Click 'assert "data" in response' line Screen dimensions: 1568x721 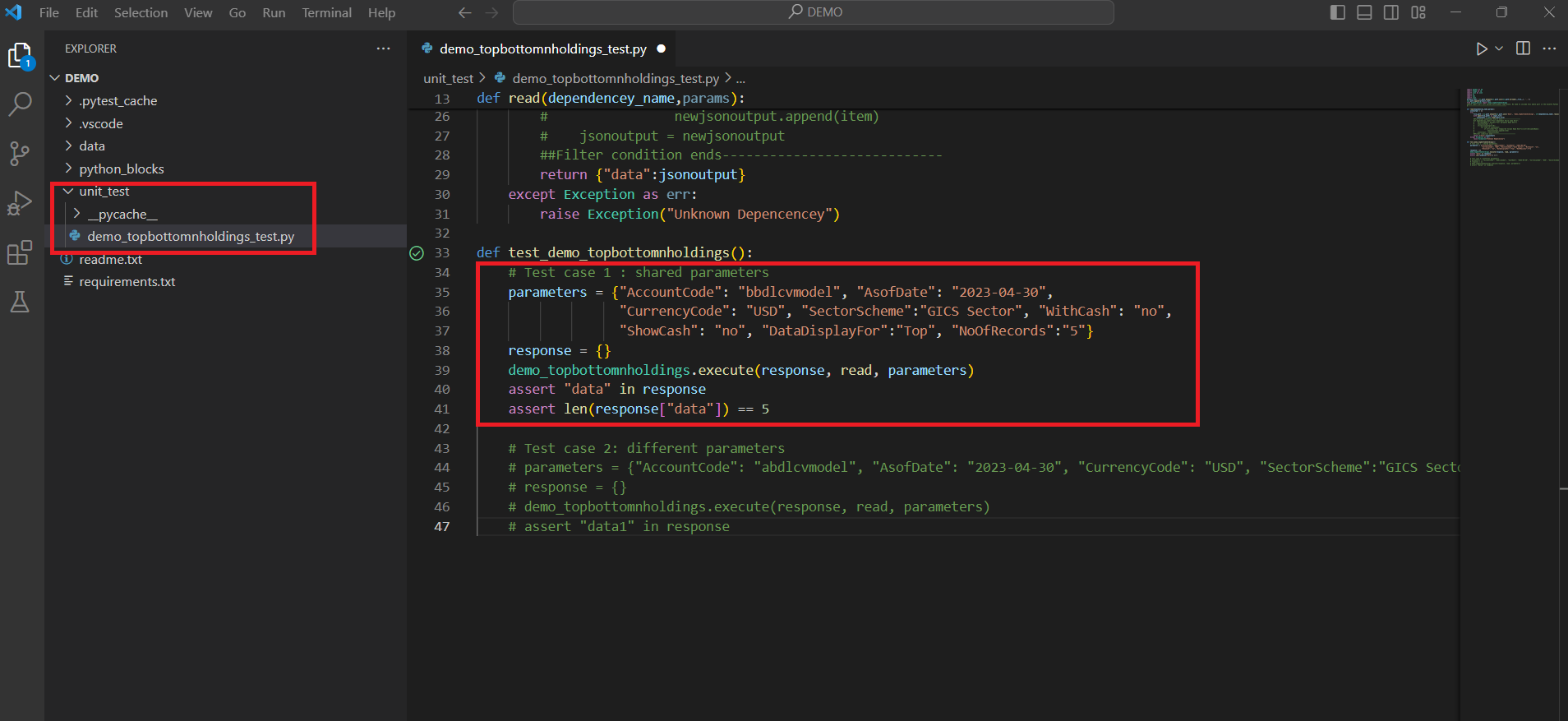(606, 389)
